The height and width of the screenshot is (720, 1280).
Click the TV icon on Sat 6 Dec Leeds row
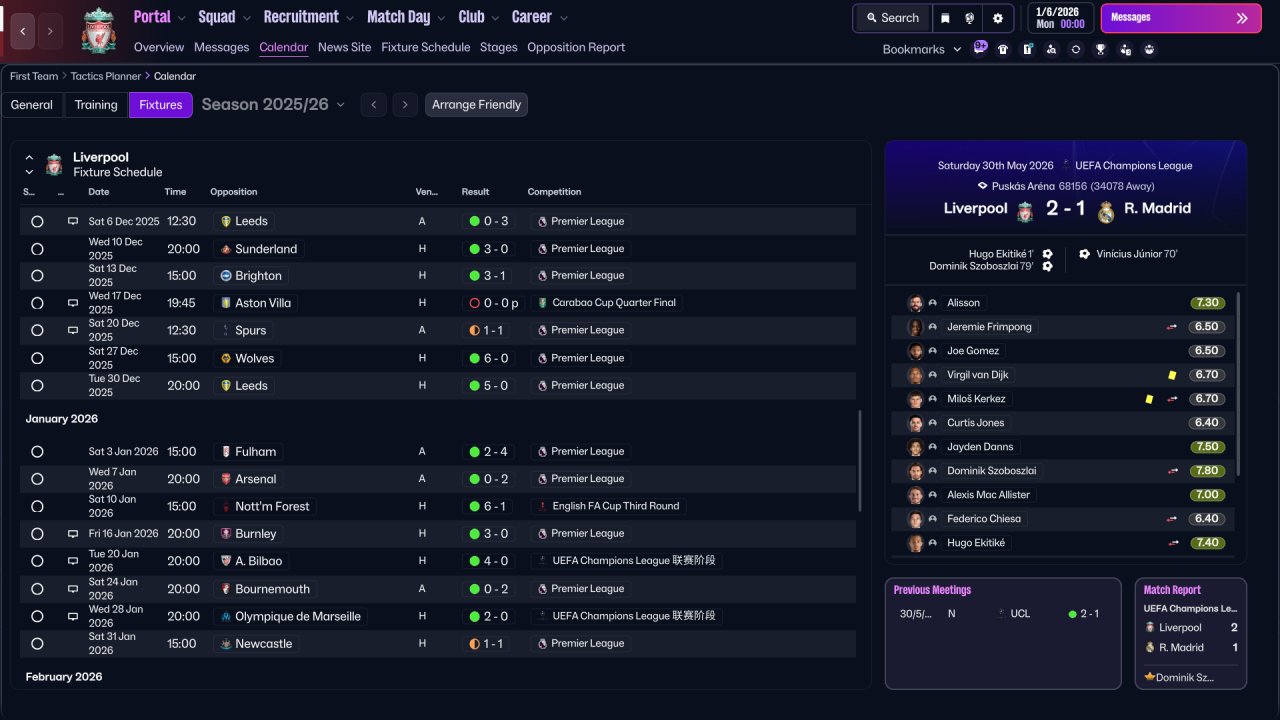[x=73, y=221]
